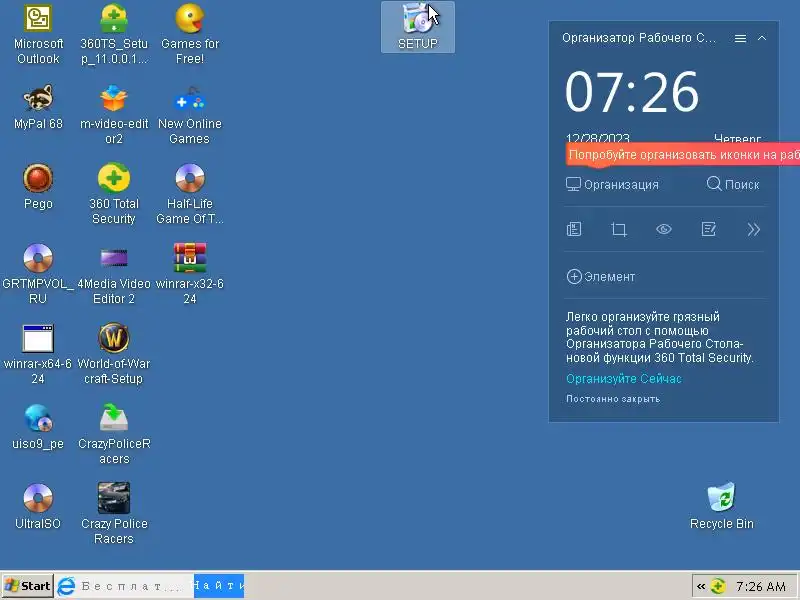800x600 pixels.
Task: Select GRTMPVOL_RU disc image icon
Action: (38, 274)
